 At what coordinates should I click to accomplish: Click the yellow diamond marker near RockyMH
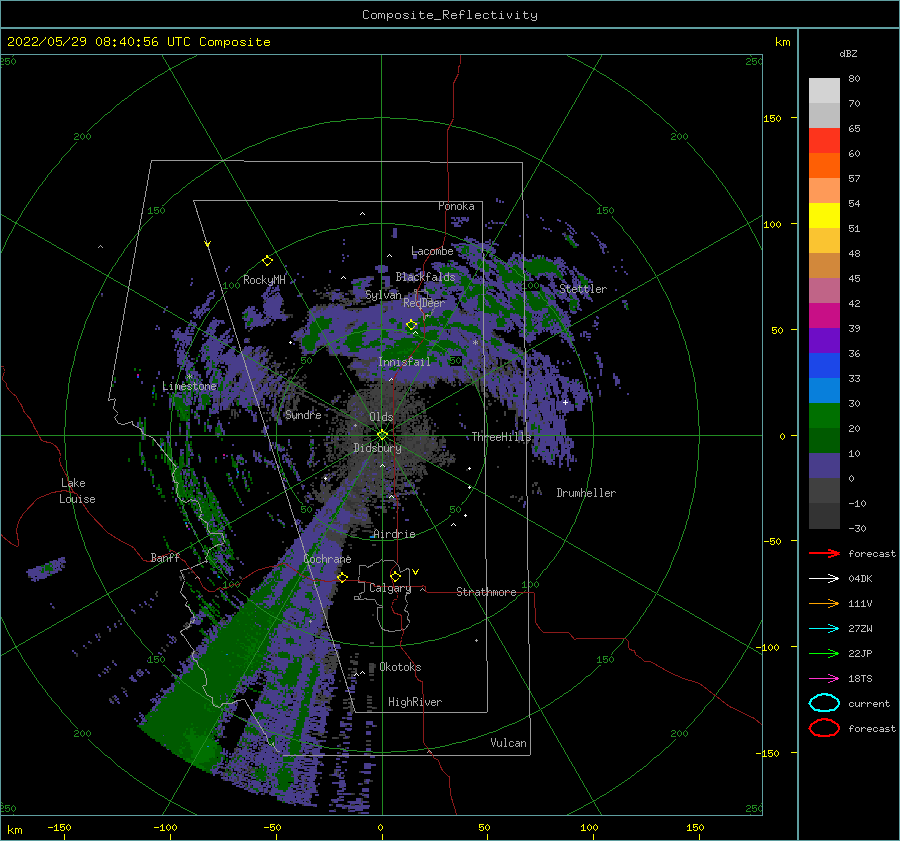267,261
